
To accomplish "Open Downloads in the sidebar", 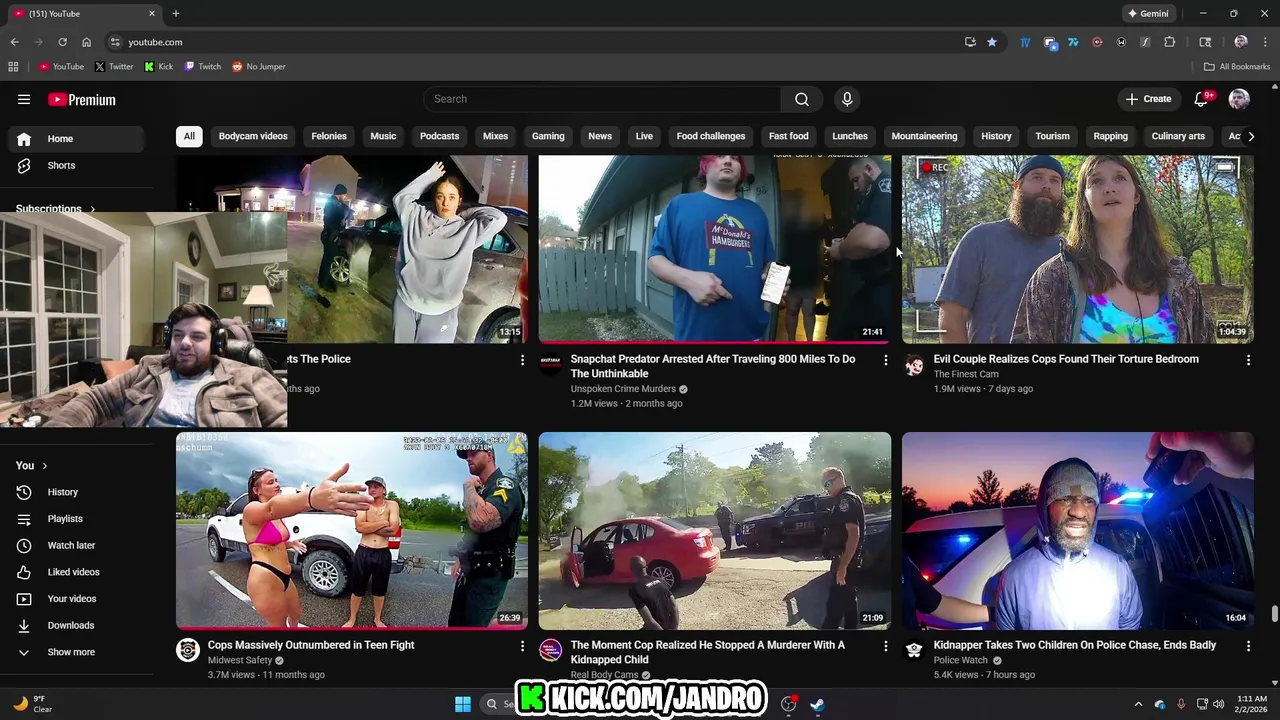I will click(76, 625).
